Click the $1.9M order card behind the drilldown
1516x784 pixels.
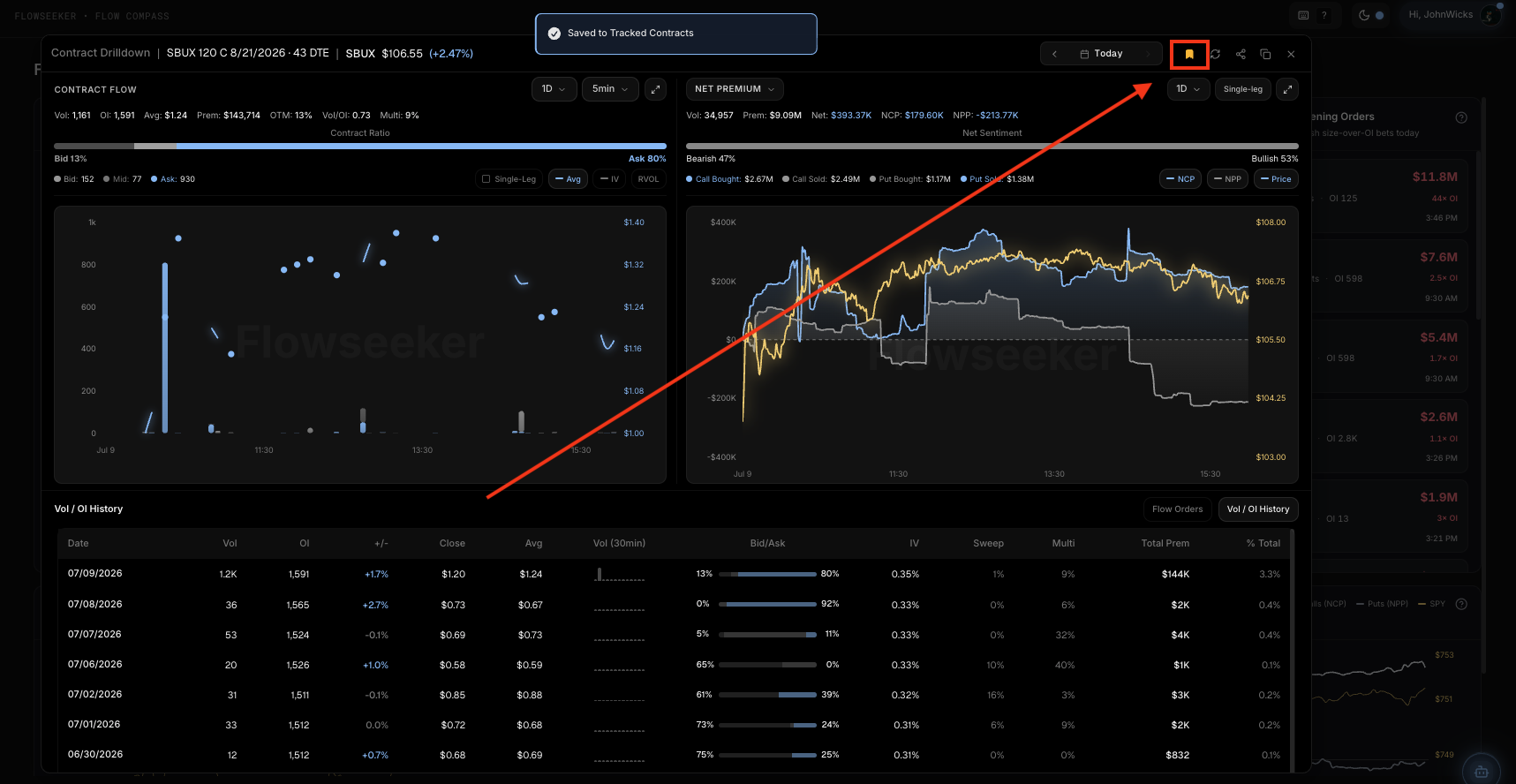click(x=1389, y=517)
